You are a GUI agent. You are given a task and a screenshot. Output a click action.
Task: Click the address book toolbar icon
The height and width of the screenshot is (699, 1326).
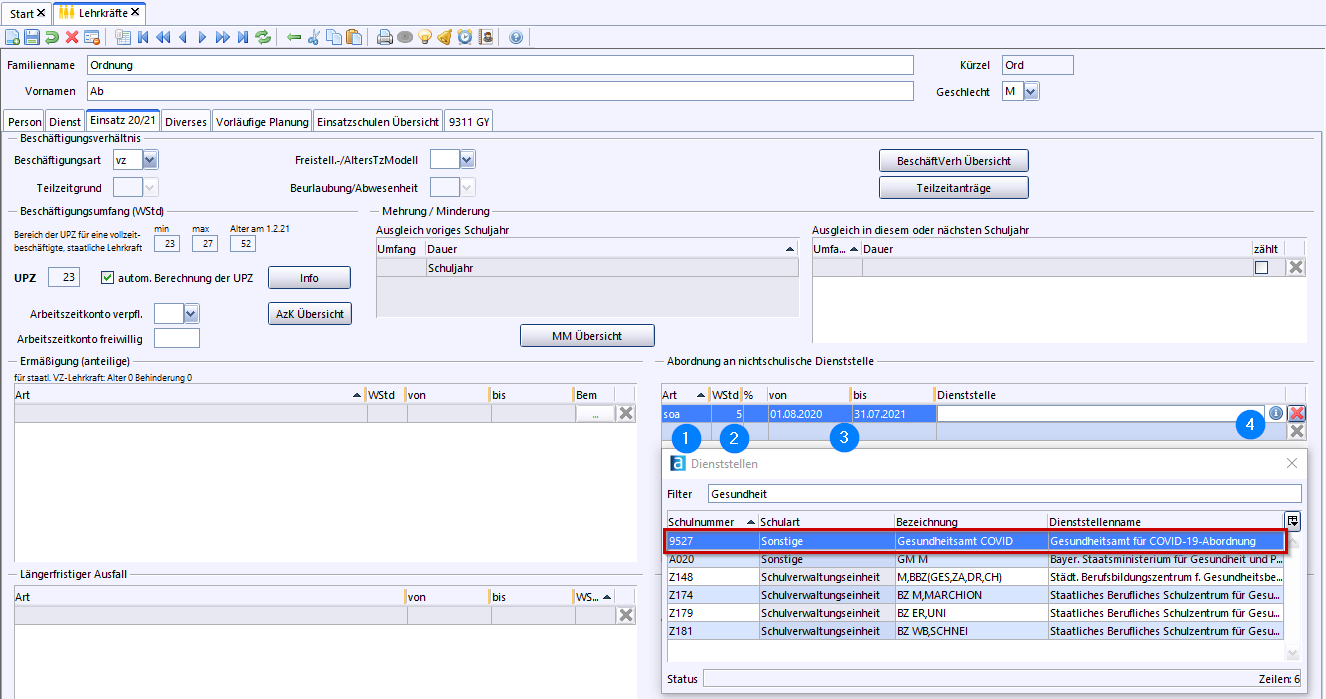[486, 38]
